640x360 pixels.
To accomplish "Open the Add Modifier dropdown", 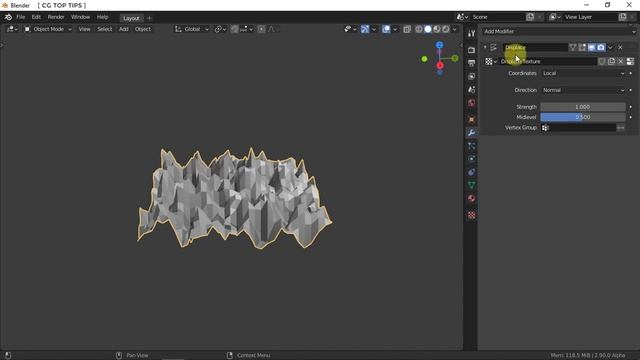I will coord(559,31).
